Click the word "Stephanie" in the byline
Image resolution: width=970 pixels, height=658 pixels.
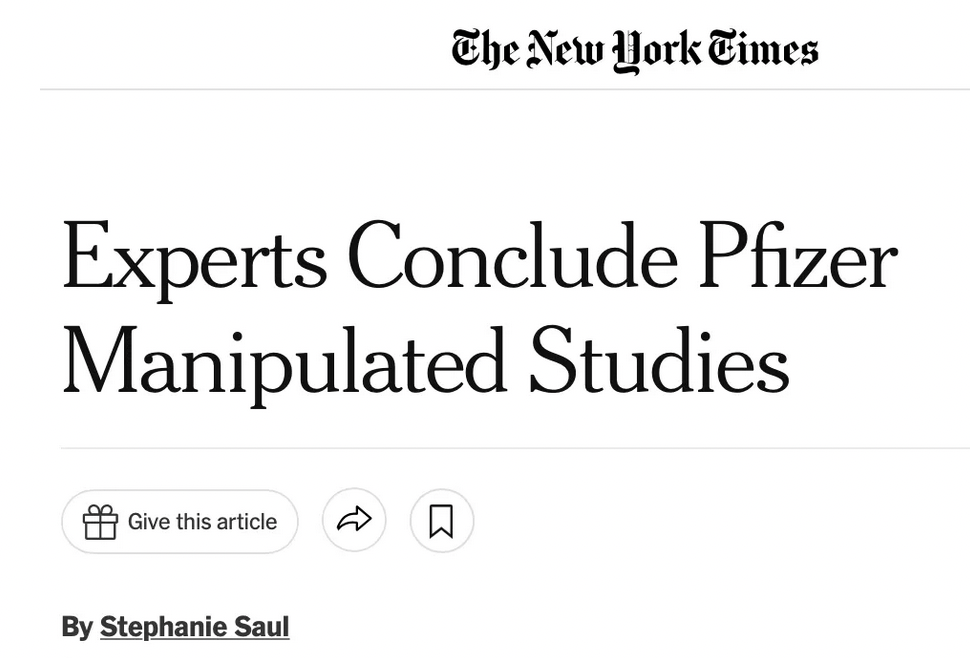pos(162,627)
